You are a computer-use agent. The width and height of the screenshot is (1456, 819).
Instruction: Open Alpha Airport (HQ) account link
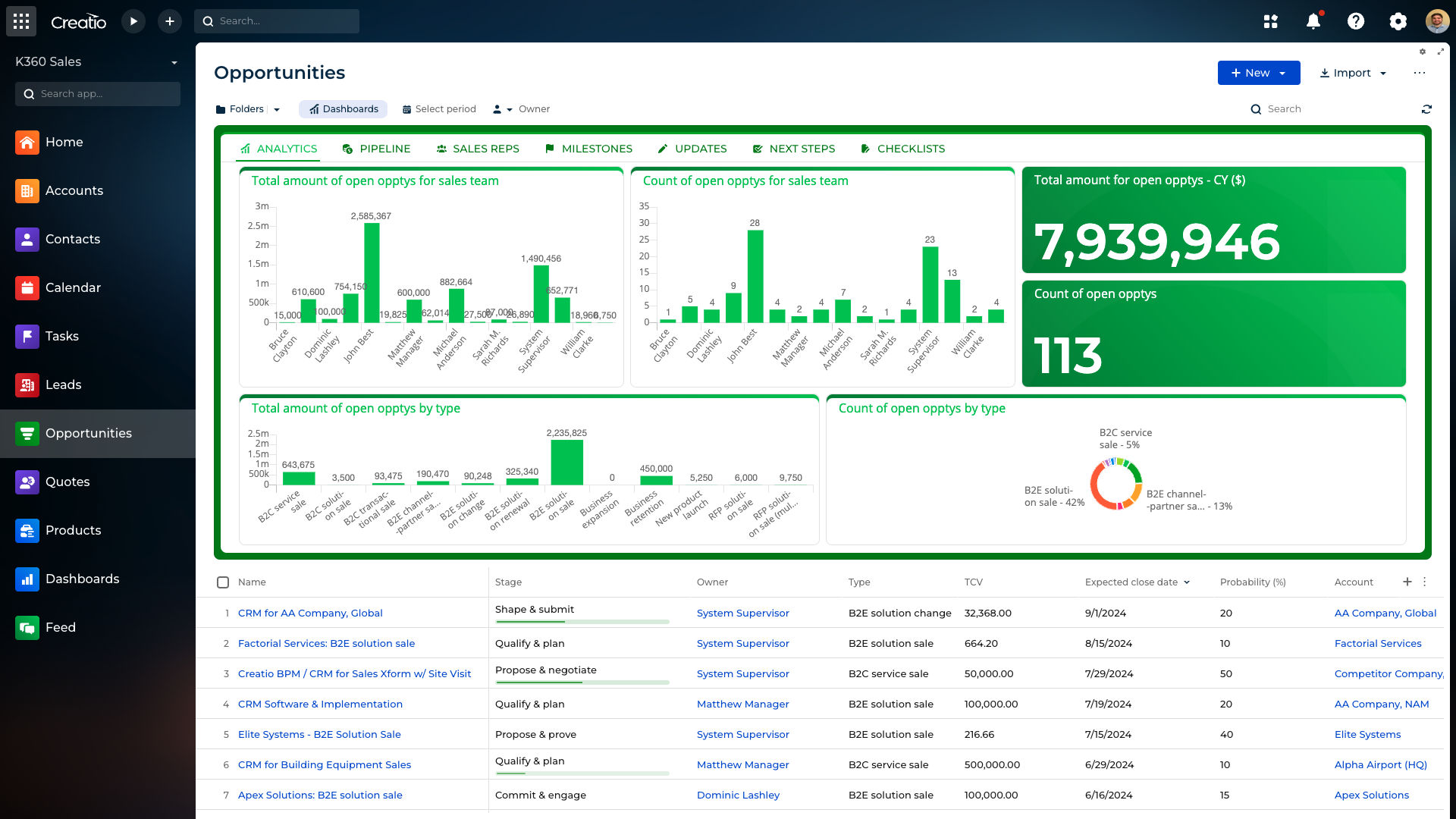point(1380,764)
